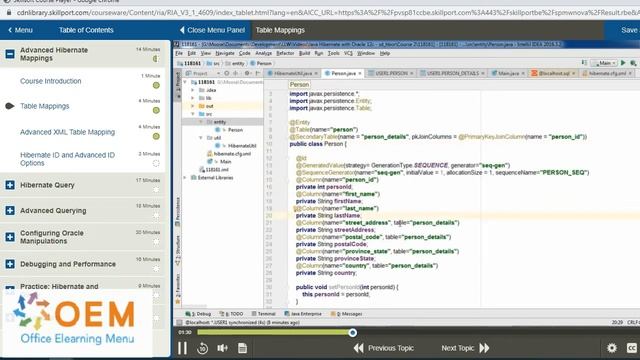Expand External Libraries node
This screenshot has width=640, height=360.
pyautogui.click(x=185, y=178)
